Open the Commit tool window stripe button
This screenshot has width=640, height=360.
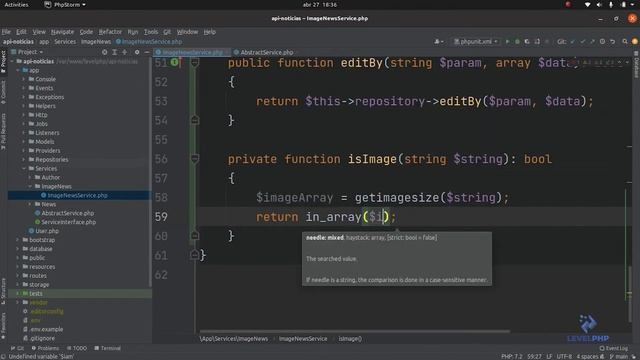[x=3, y=92]
